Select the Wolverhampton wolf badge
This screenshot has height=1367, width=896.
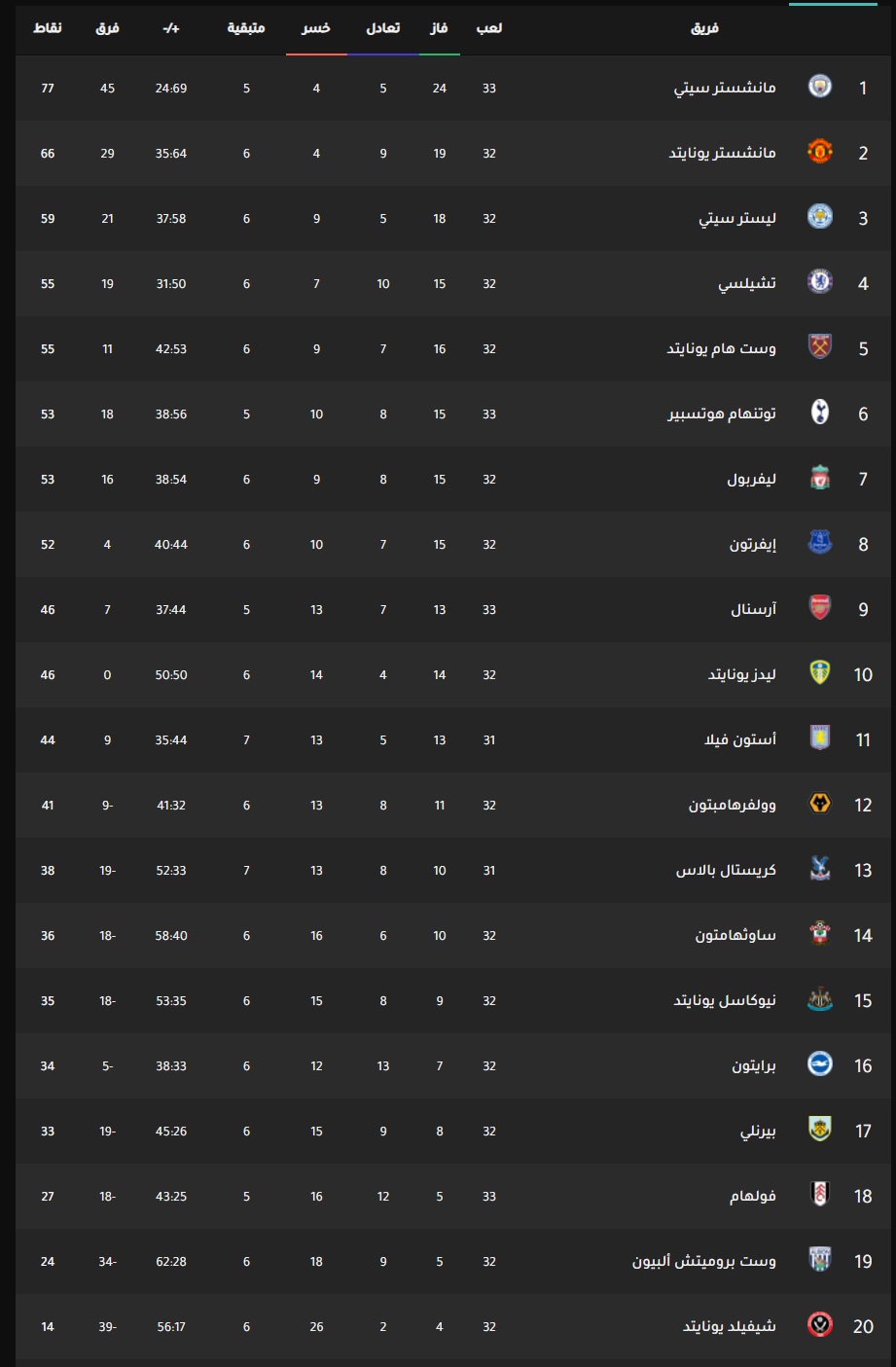click(x=820, y=805)
